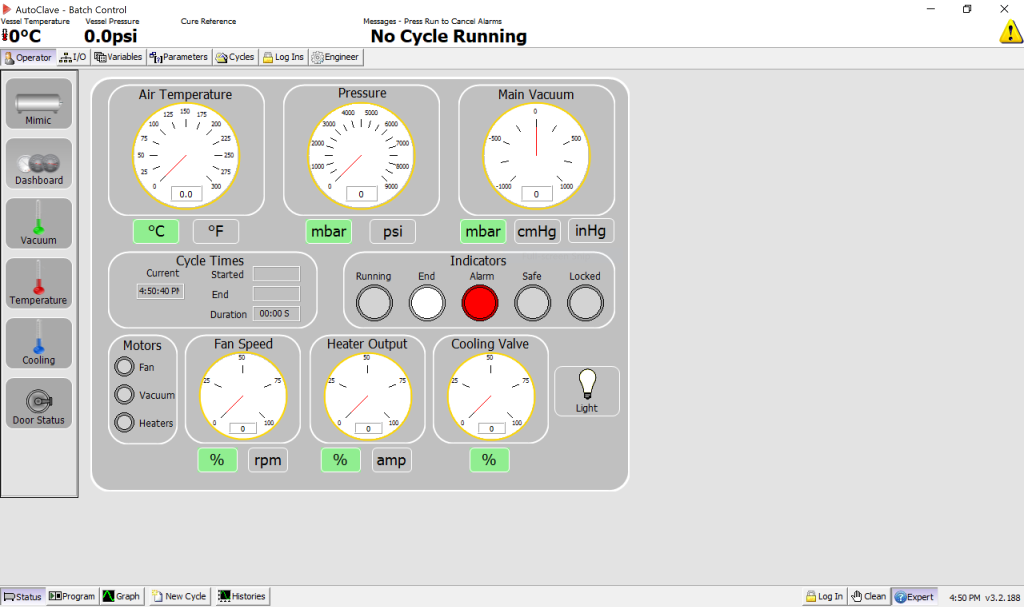Open the Parameters tab
Screen dimensions: 1024x607
179,57
